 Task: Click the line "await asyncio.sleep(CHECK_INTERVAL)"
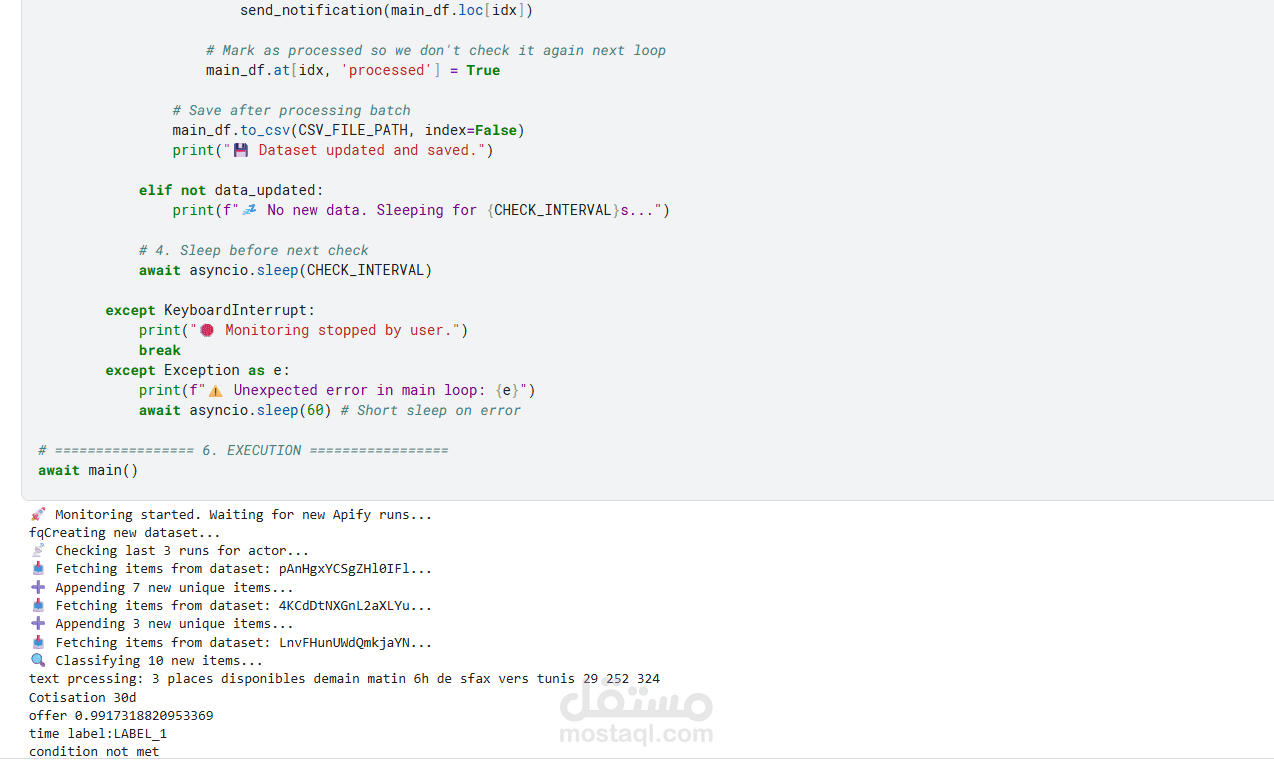click(285, 270)
